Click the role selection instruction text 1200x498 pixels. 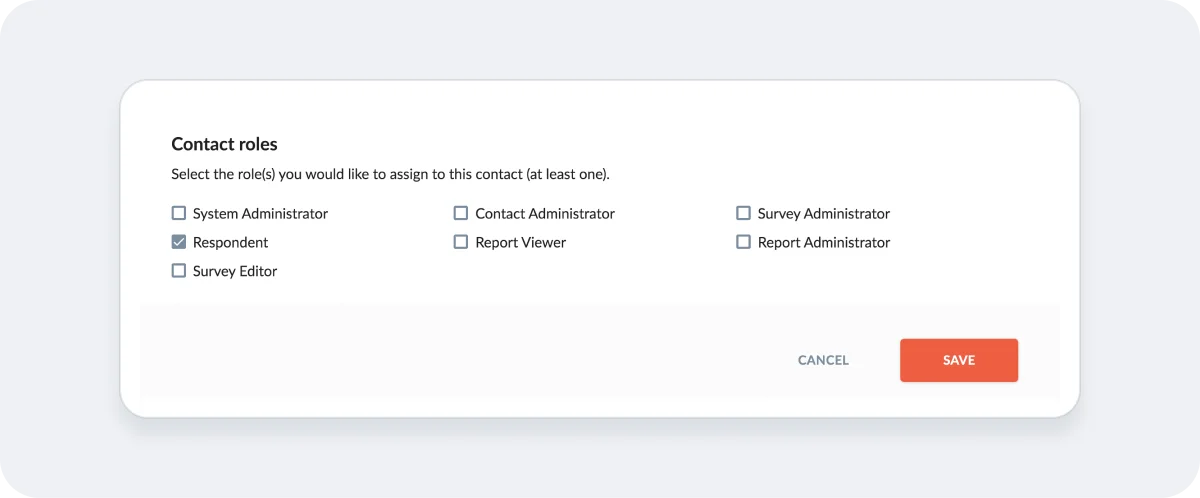click(390, 174)
